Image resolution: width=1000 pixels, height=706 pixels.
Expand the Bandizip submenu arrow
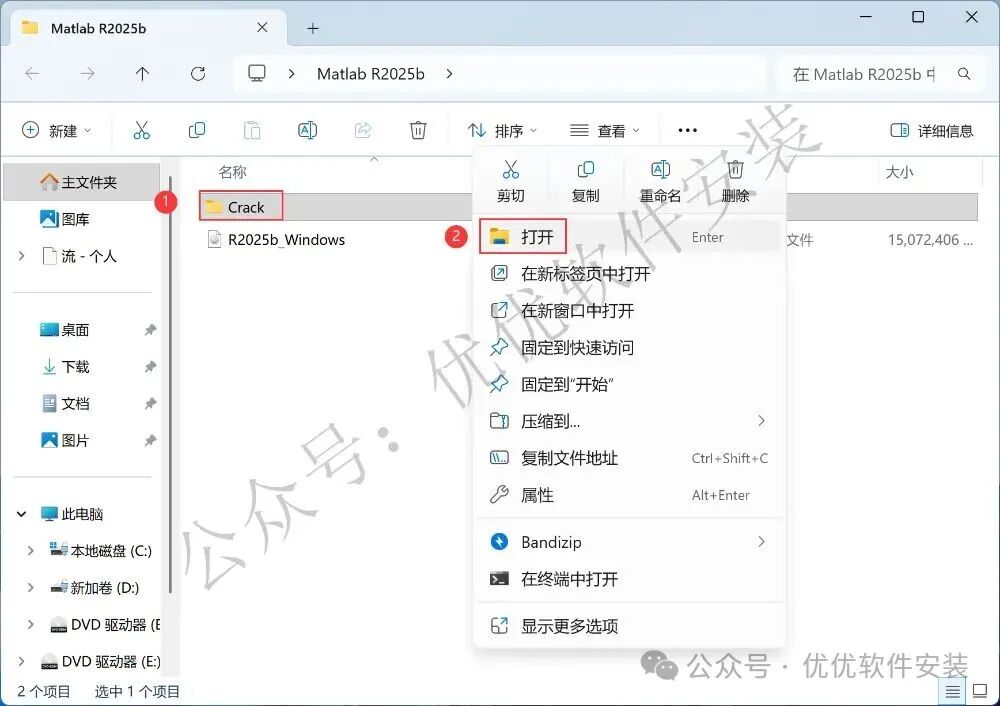761,542
